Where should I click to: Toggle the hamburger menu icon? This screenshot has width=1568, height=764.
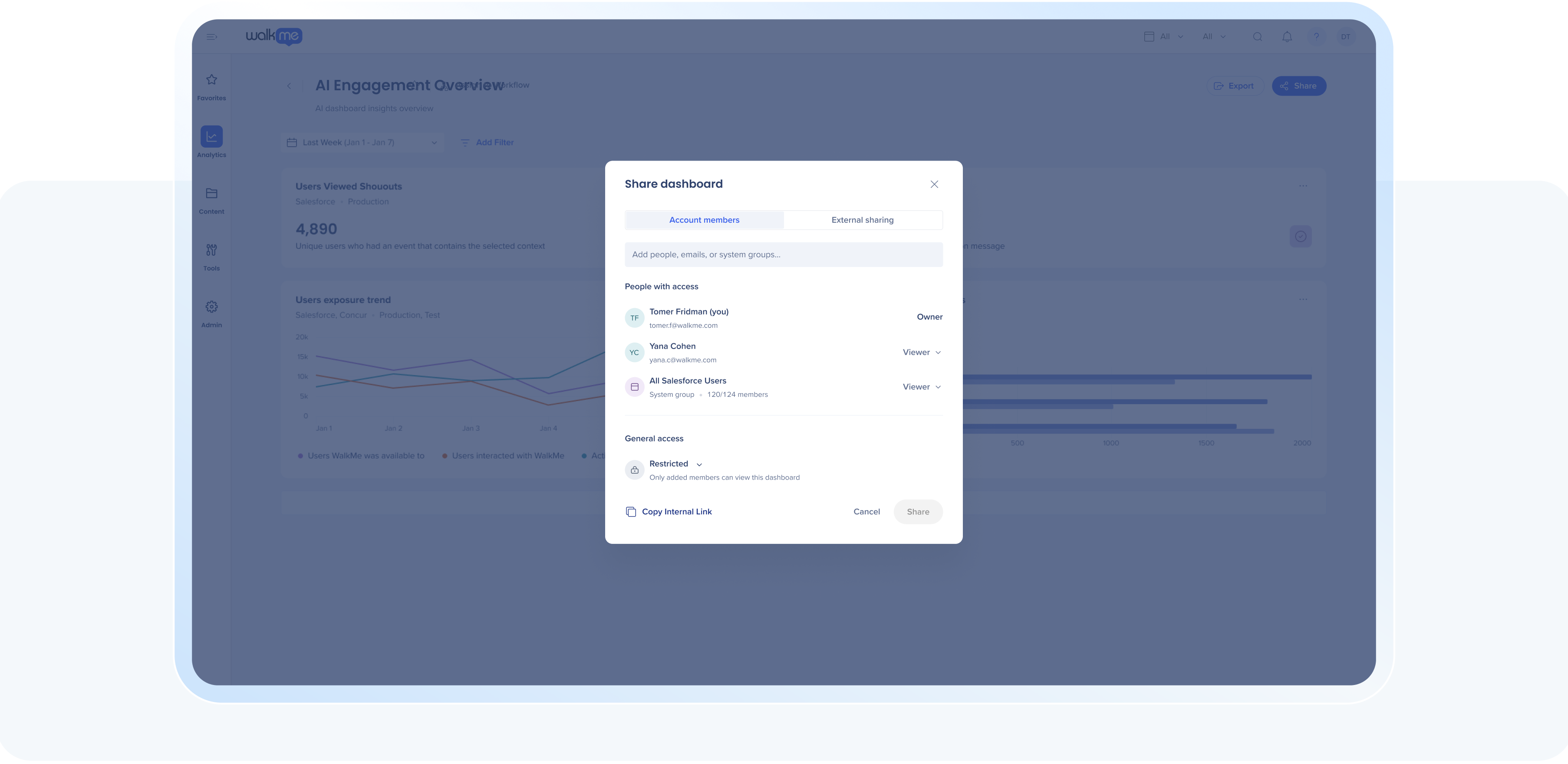click(x=212, y=37)
